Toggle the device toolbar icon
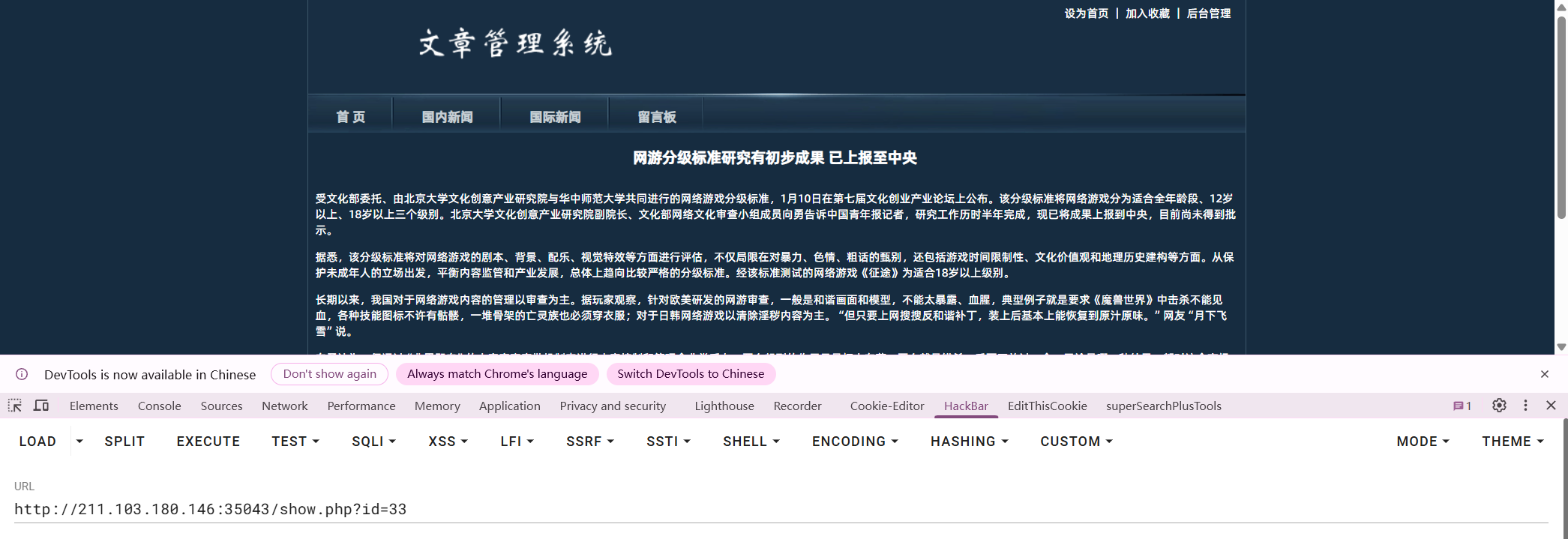This screenshot has height=539, width=1568. 41,406
